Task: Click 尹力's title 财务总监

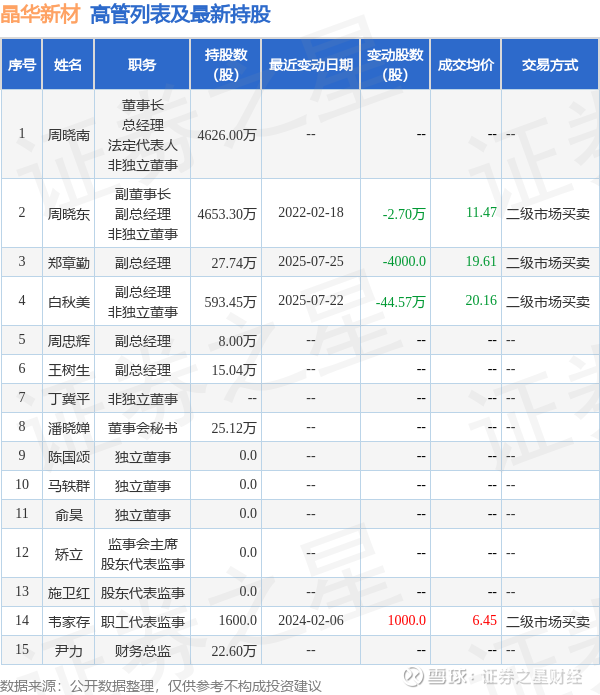Action: point(143,651)
